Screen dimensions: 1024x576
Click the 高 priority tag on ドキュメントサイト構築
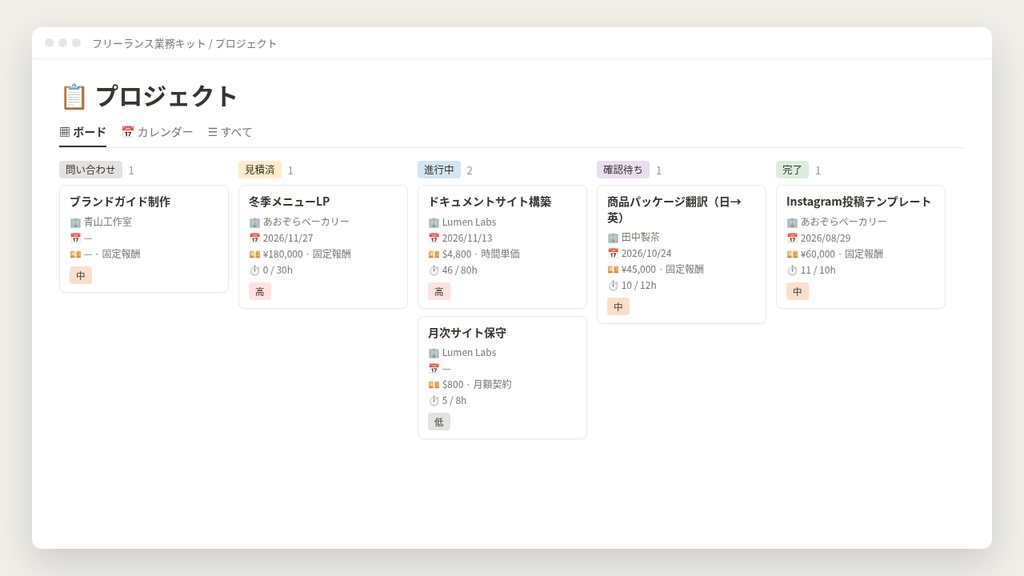[x=439, y=291]
